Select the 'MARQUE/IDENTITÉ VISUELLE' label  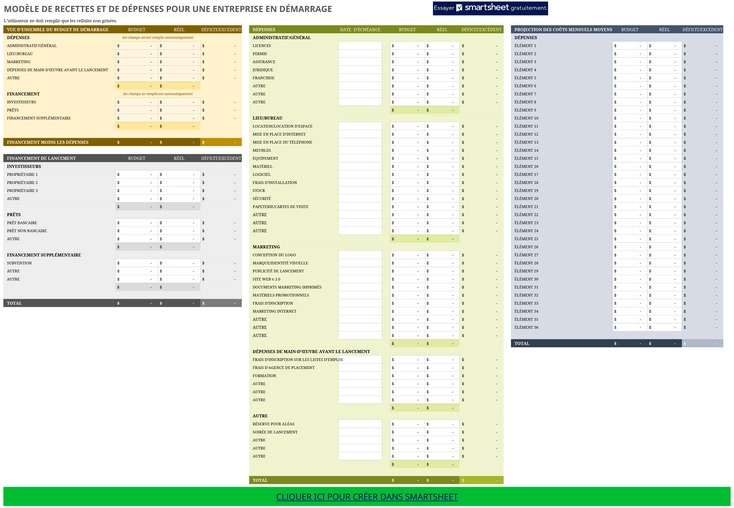280,263
